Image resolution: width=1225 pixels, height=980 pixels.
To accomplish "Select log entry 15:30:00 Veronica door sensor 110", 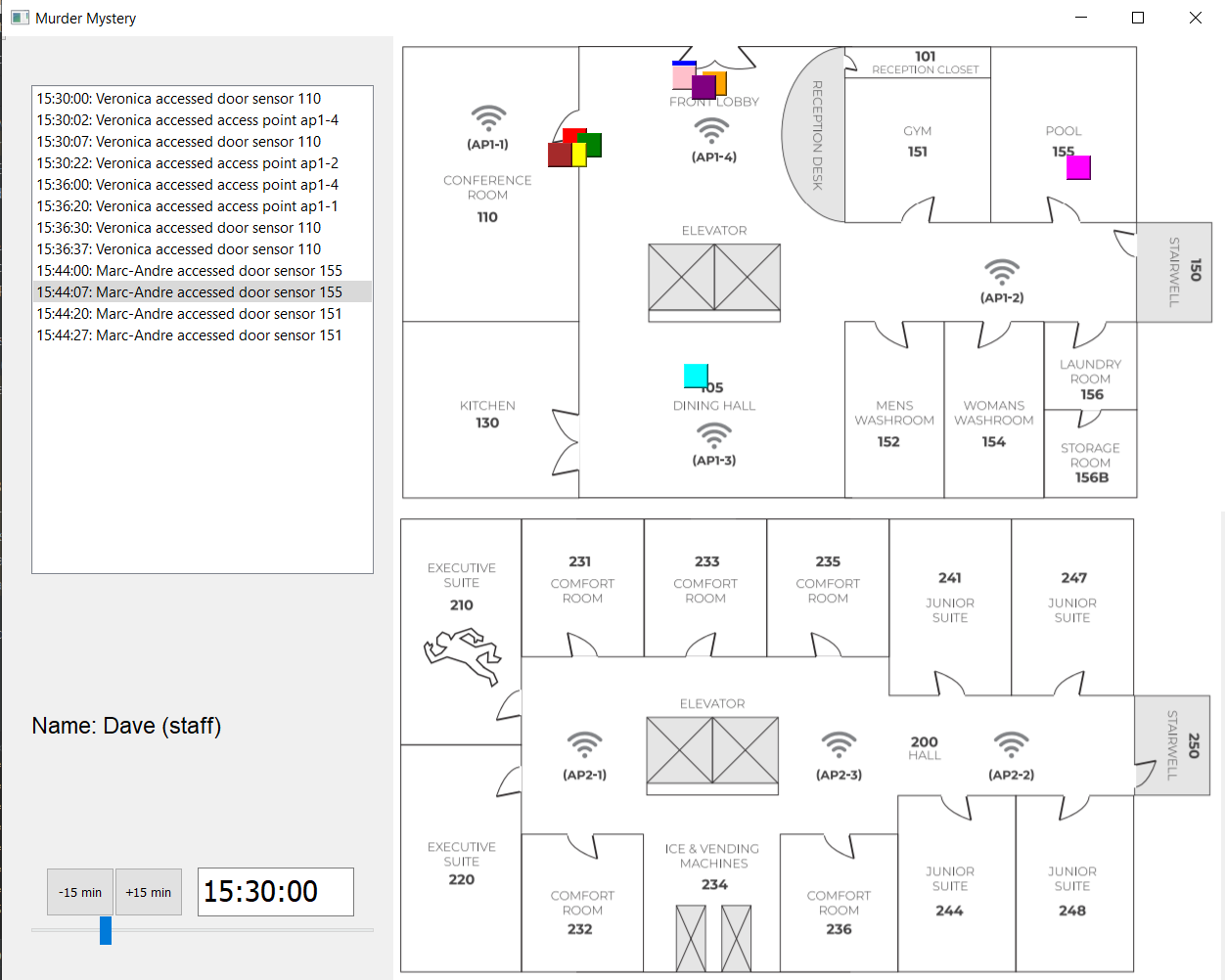I will tap(202, 99).
